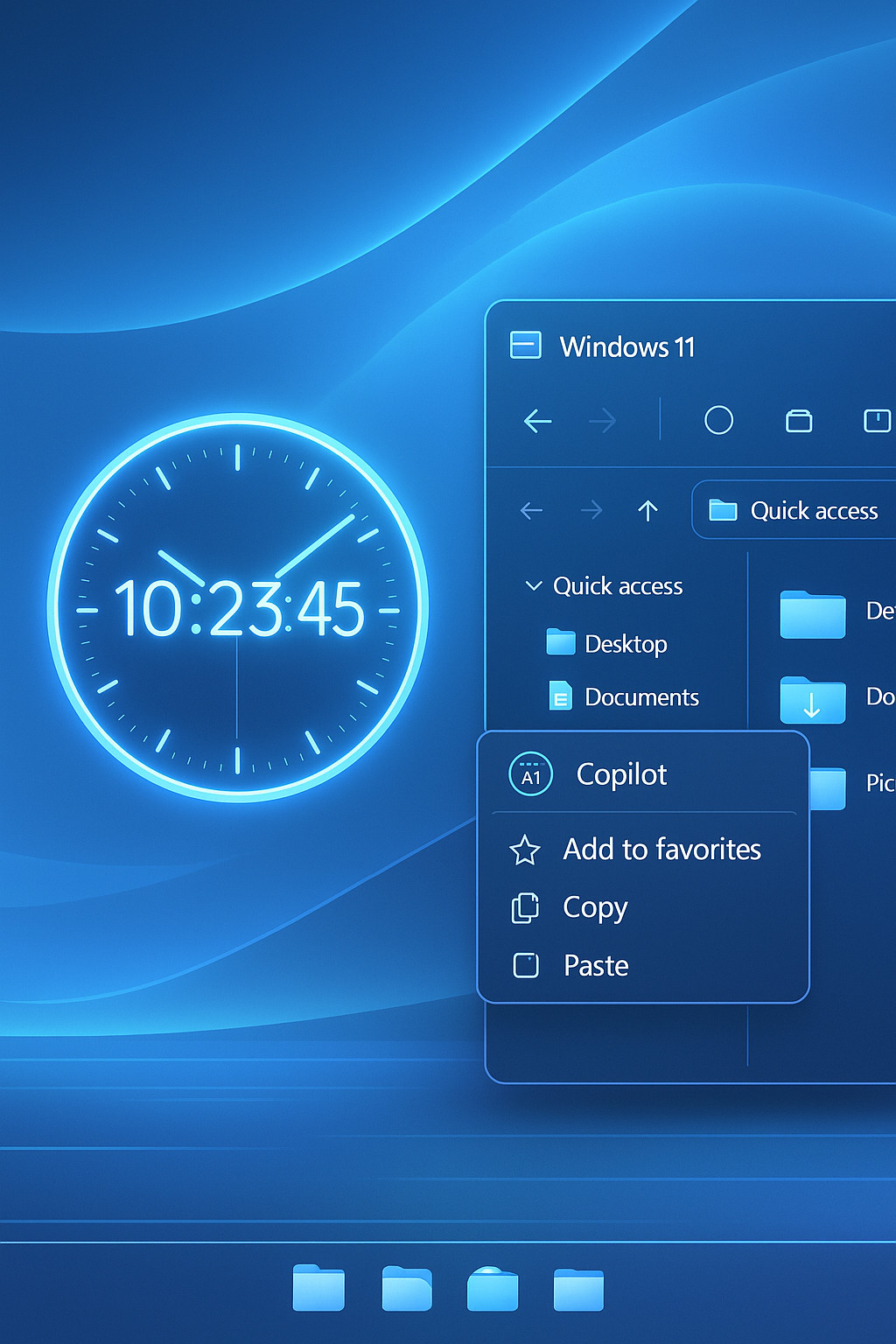Click the up arrow to go up a directory
The image size is (896, 1344).
(x=648, y=510)
